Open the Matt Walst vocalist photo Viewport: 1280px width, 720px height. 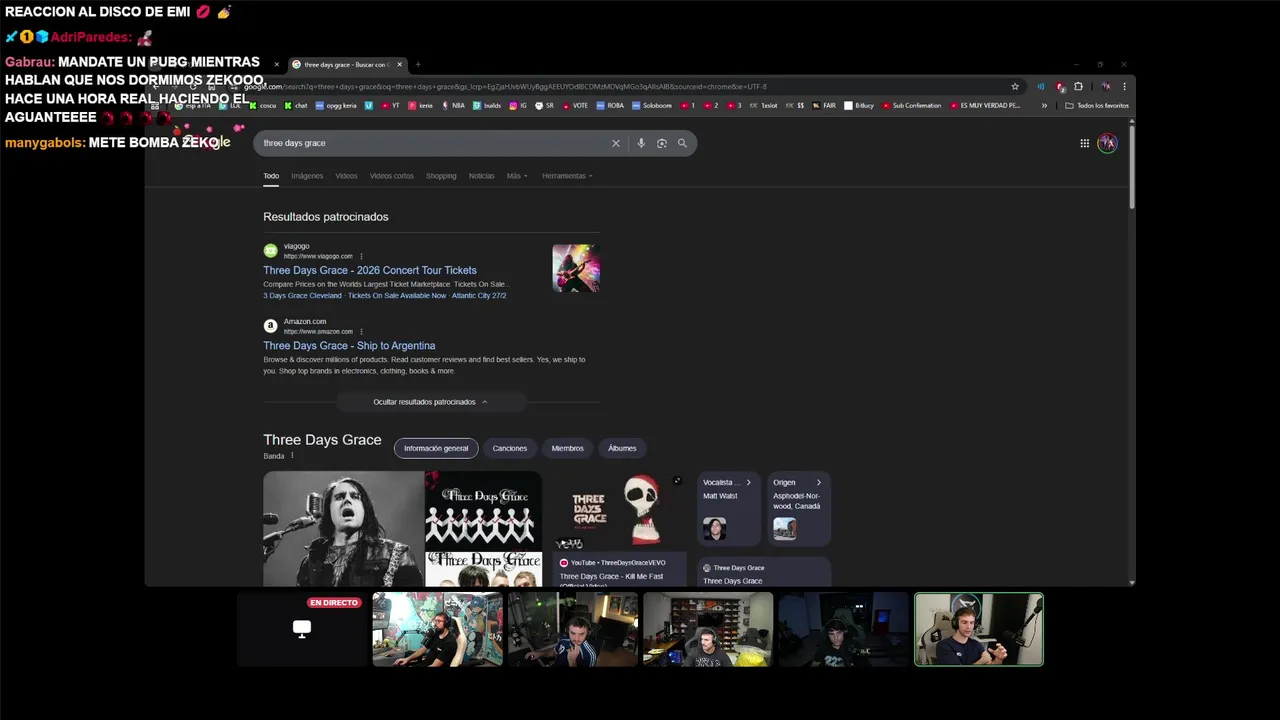pos(714,529)
